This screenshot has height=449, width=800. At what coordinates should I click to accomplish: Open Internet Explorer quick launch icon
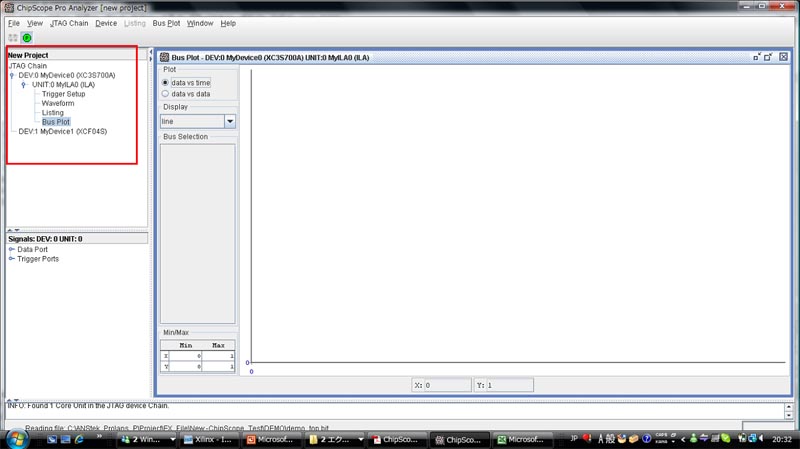click(79, 439)
